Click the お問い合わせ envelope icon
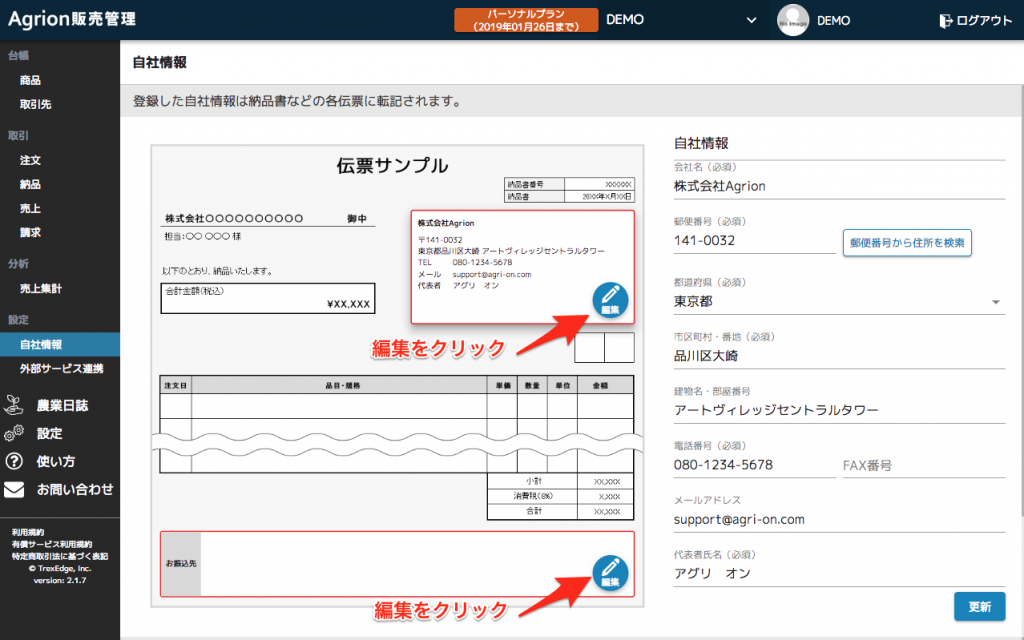Image resolution: width=1024 pixels, height=640 pixels. coord(14,489)
